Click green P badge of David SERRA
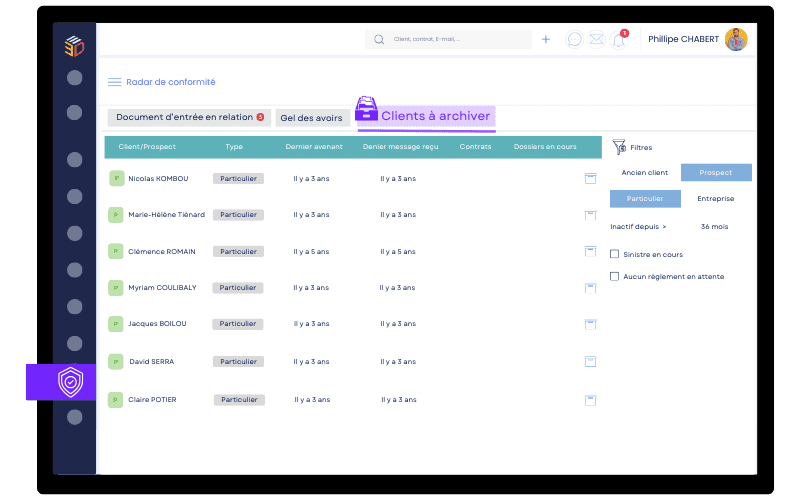The height and width of the screenshot is (500, 800). (116, 362)
